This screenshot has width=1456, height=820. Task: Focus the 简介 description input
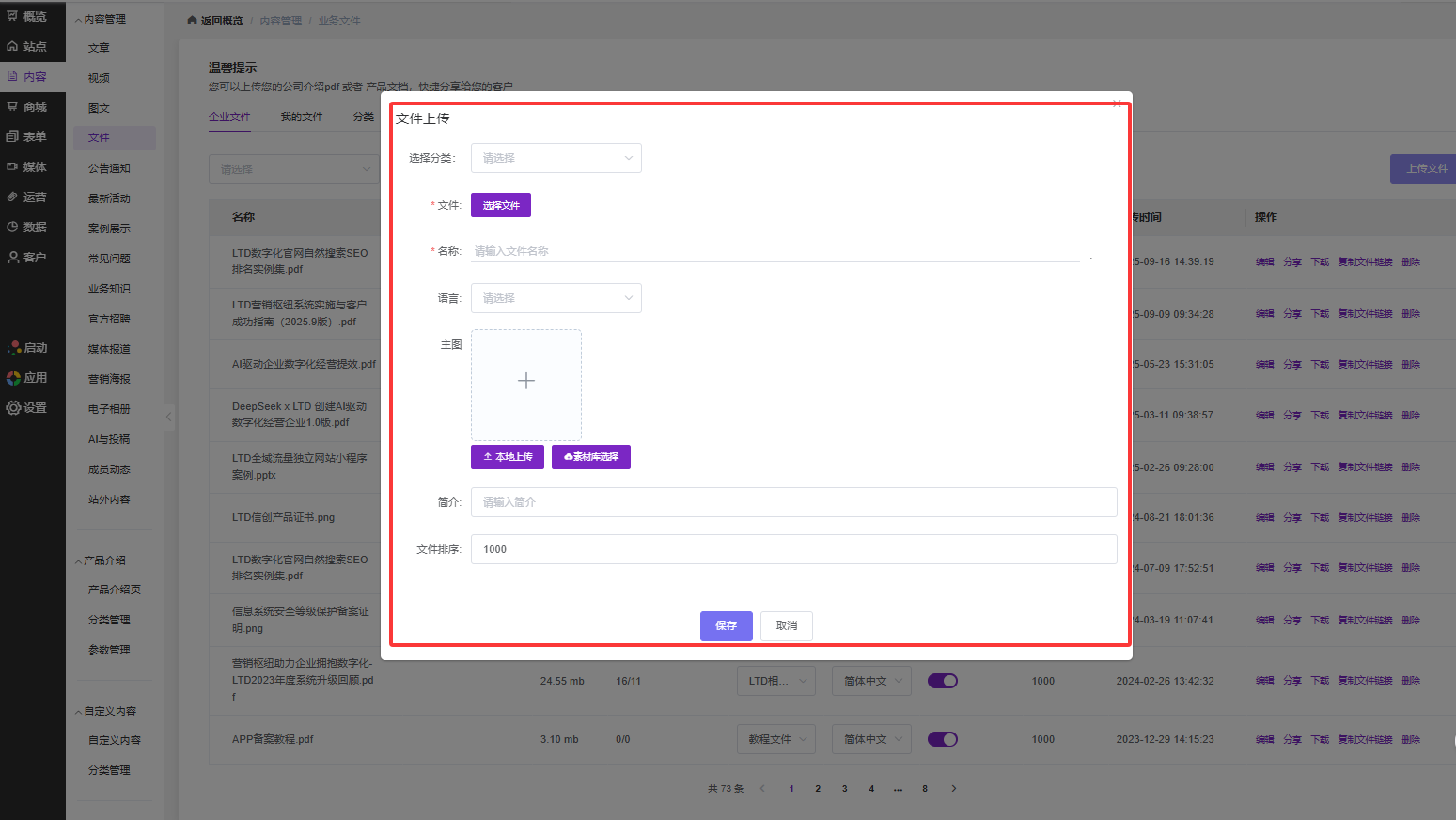tap(794, 502)
